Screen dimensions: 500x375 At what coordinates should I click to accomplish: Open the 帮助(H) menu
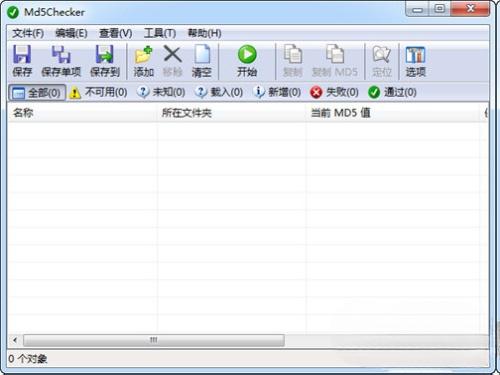[204, 33]
